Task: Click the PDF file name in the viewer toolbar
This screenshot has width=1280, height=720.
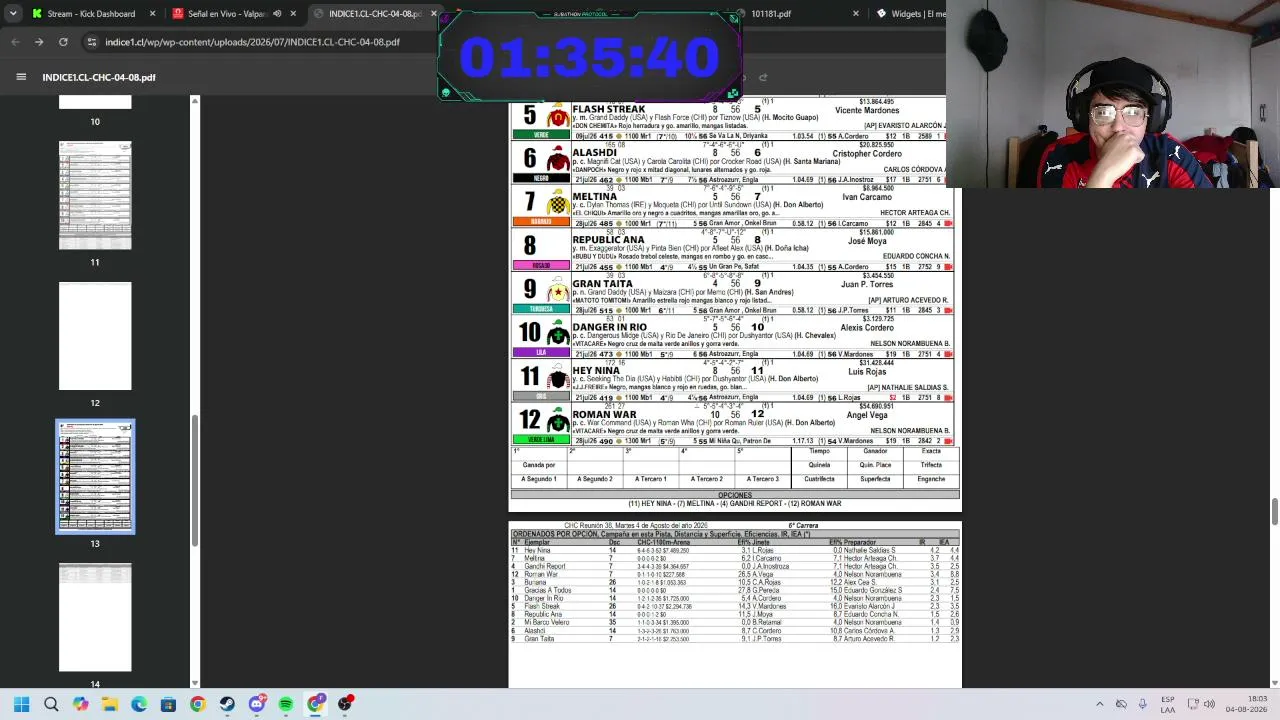Action: click(99, 77)
